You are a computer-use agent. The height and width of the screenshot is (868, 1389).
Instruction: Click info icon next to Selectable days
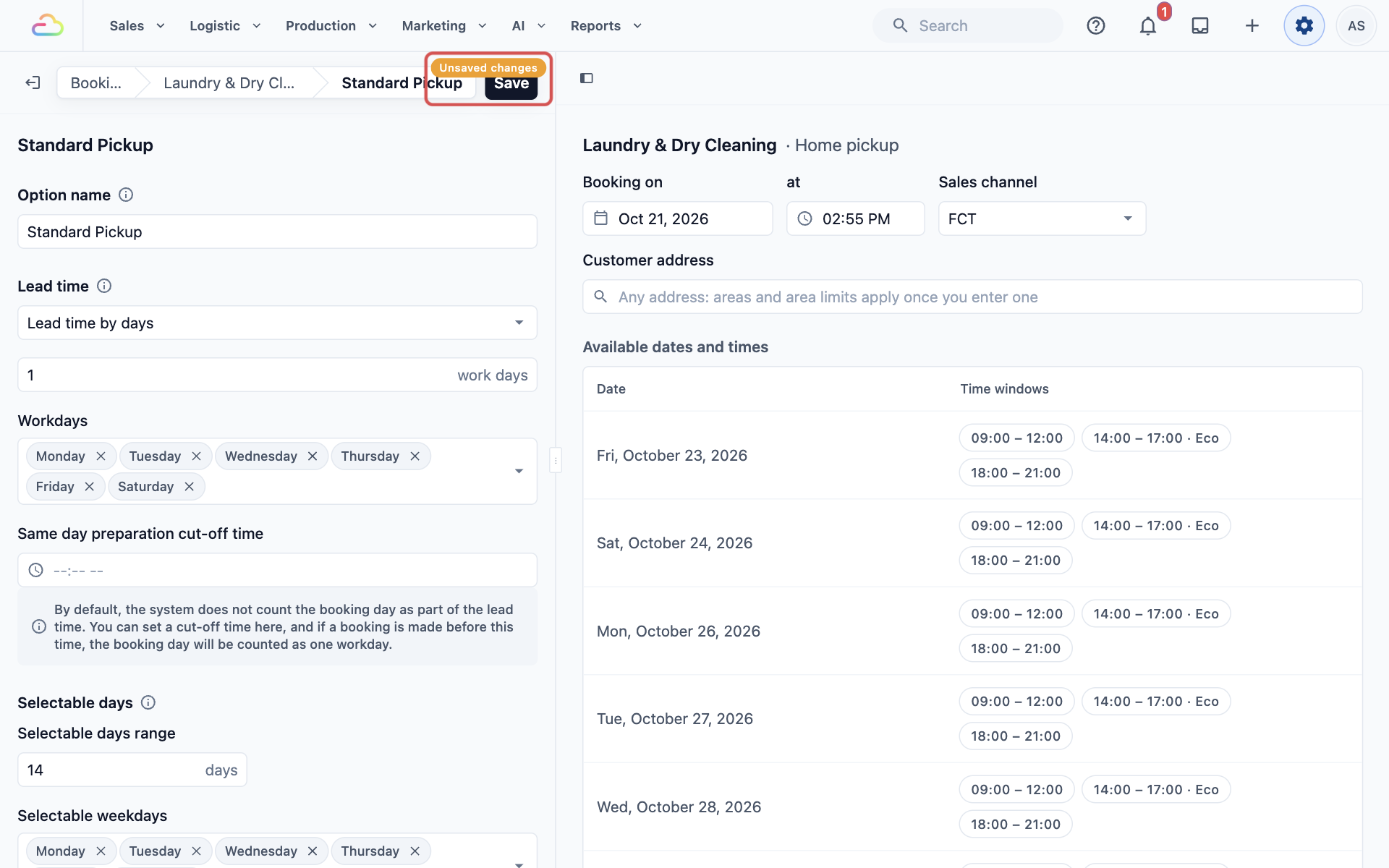click(148, 702)
